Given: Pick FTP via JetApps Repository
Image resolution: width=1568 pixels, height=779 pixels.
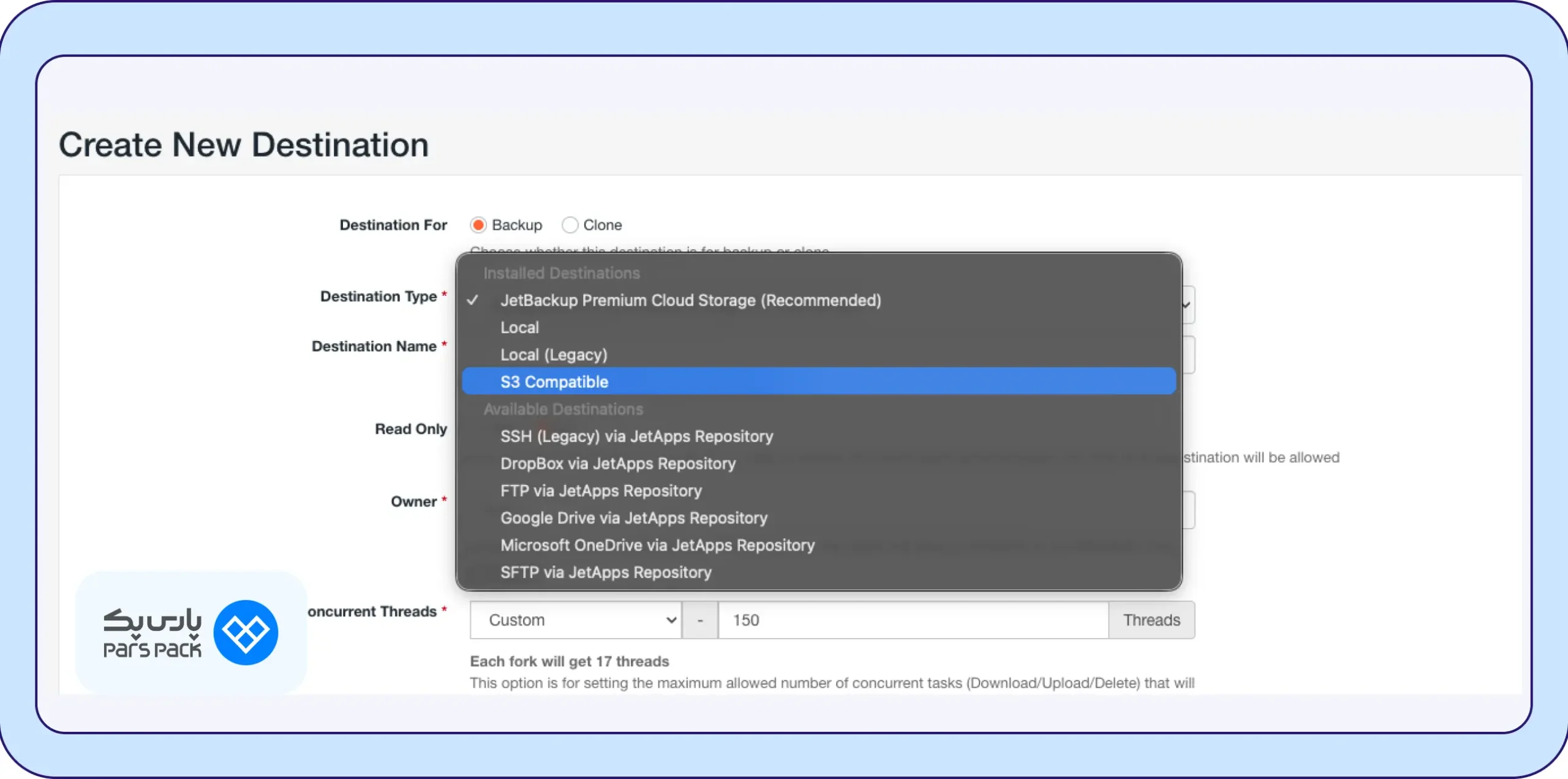Looking at the screenshot, I should click(x=818, y=491).
